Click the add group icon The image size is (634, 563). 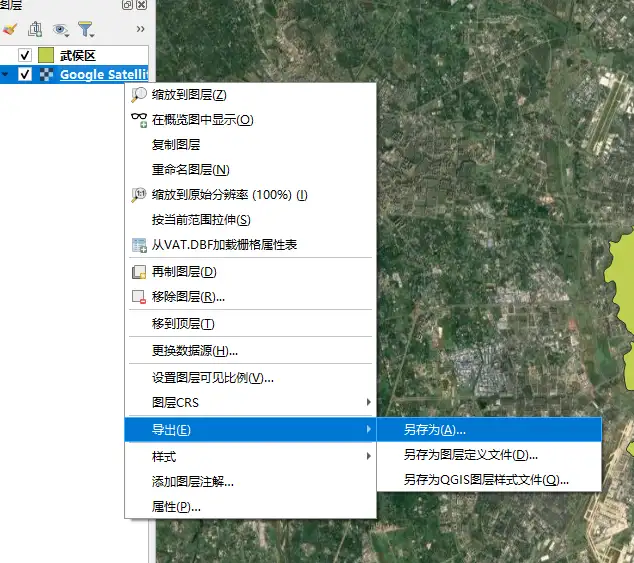[35, 29]
